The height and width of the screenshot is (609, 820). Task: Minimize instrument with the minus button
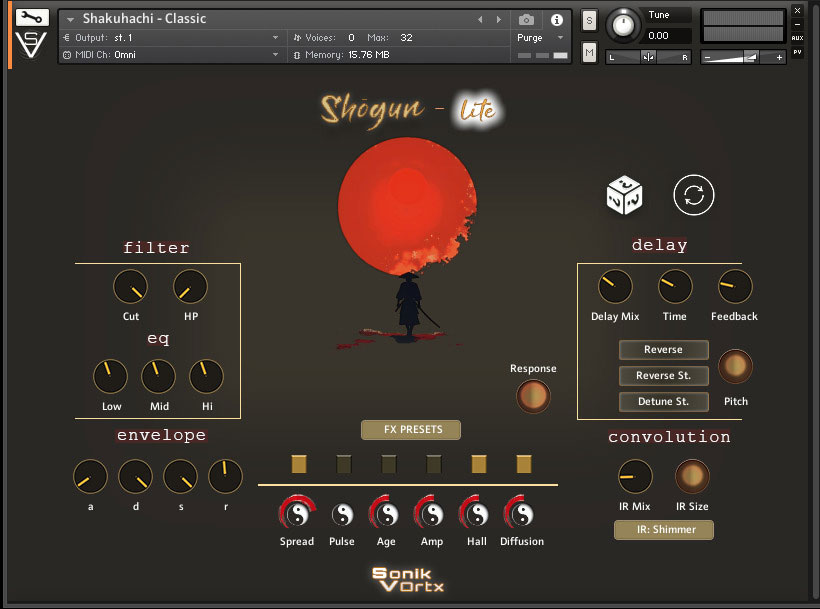point(797,25)
